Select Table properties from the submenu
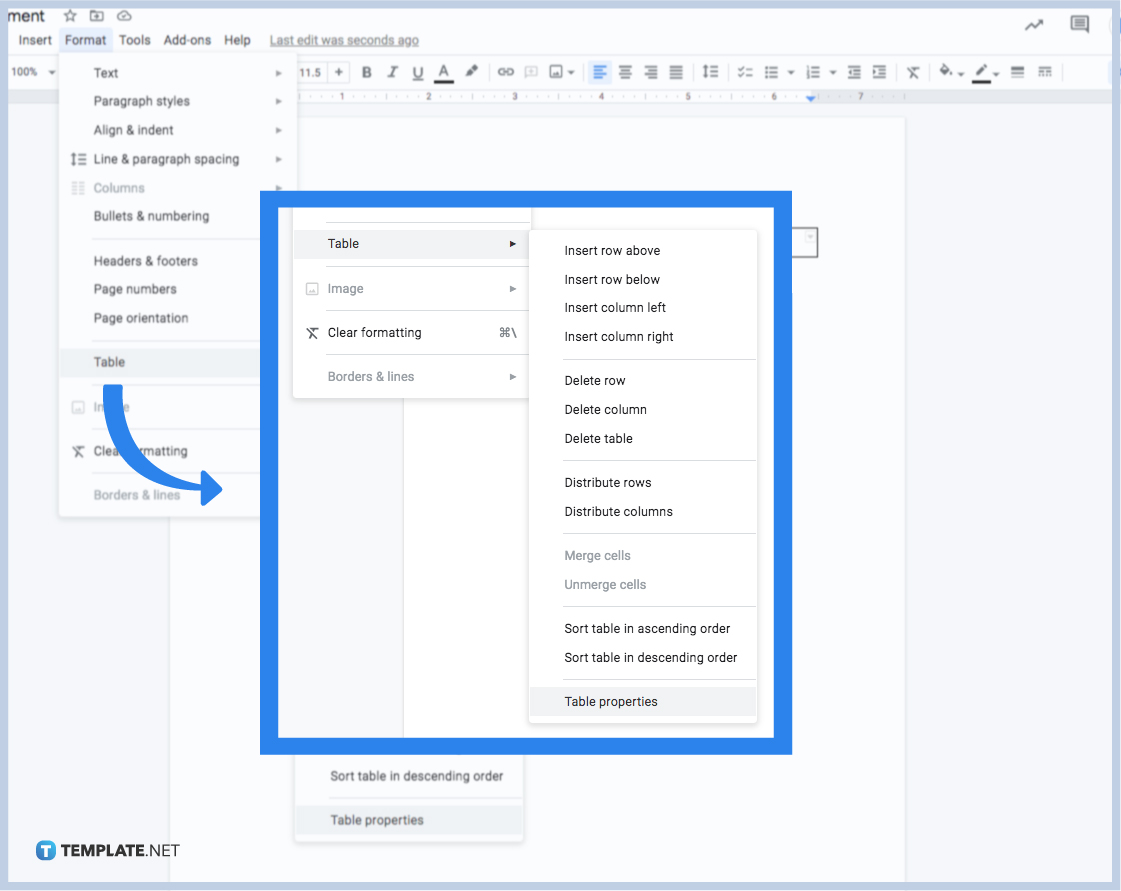 click(611, 701)
